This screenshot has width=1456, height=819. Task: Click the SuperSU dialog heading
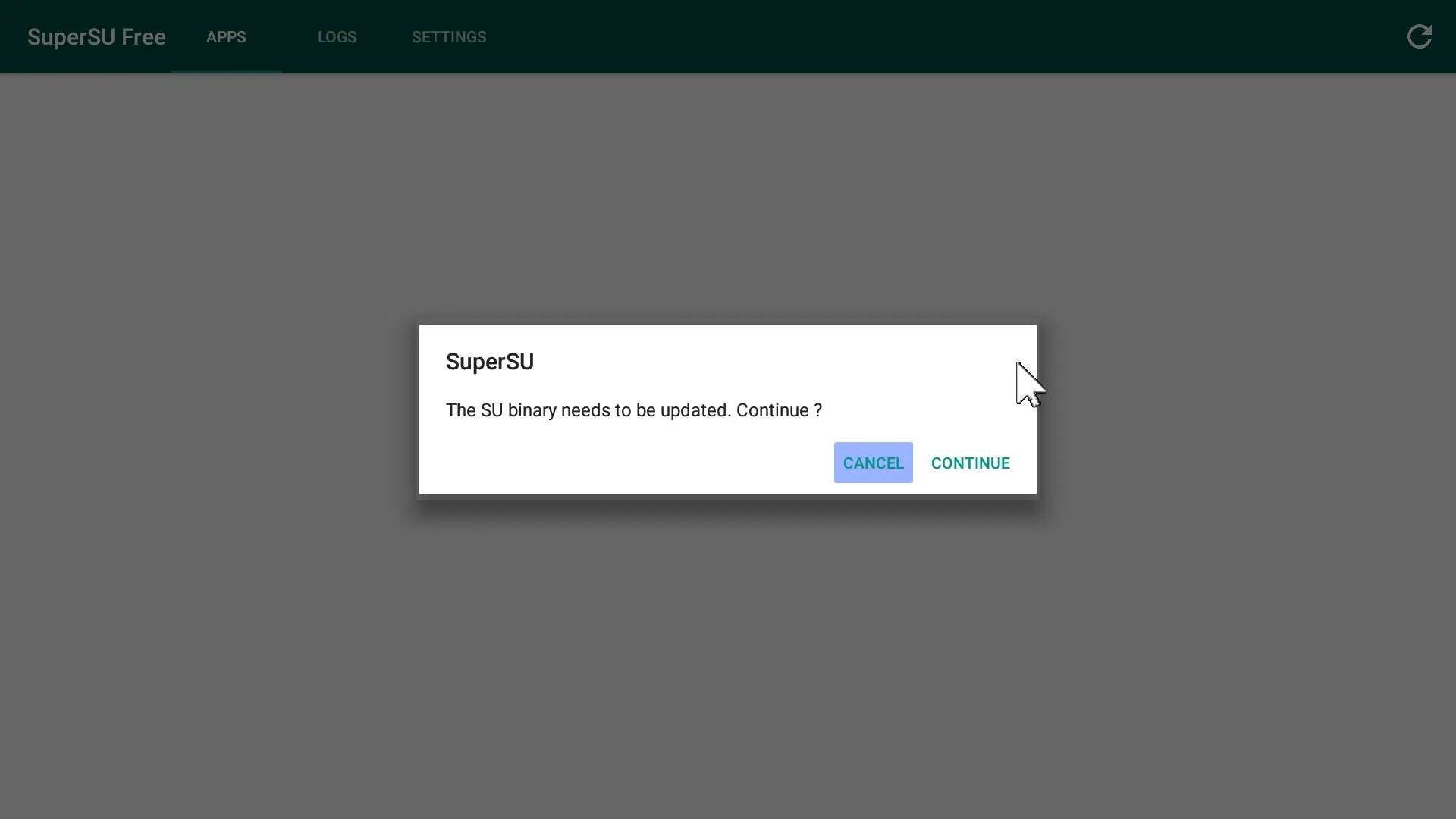(490, 362)
